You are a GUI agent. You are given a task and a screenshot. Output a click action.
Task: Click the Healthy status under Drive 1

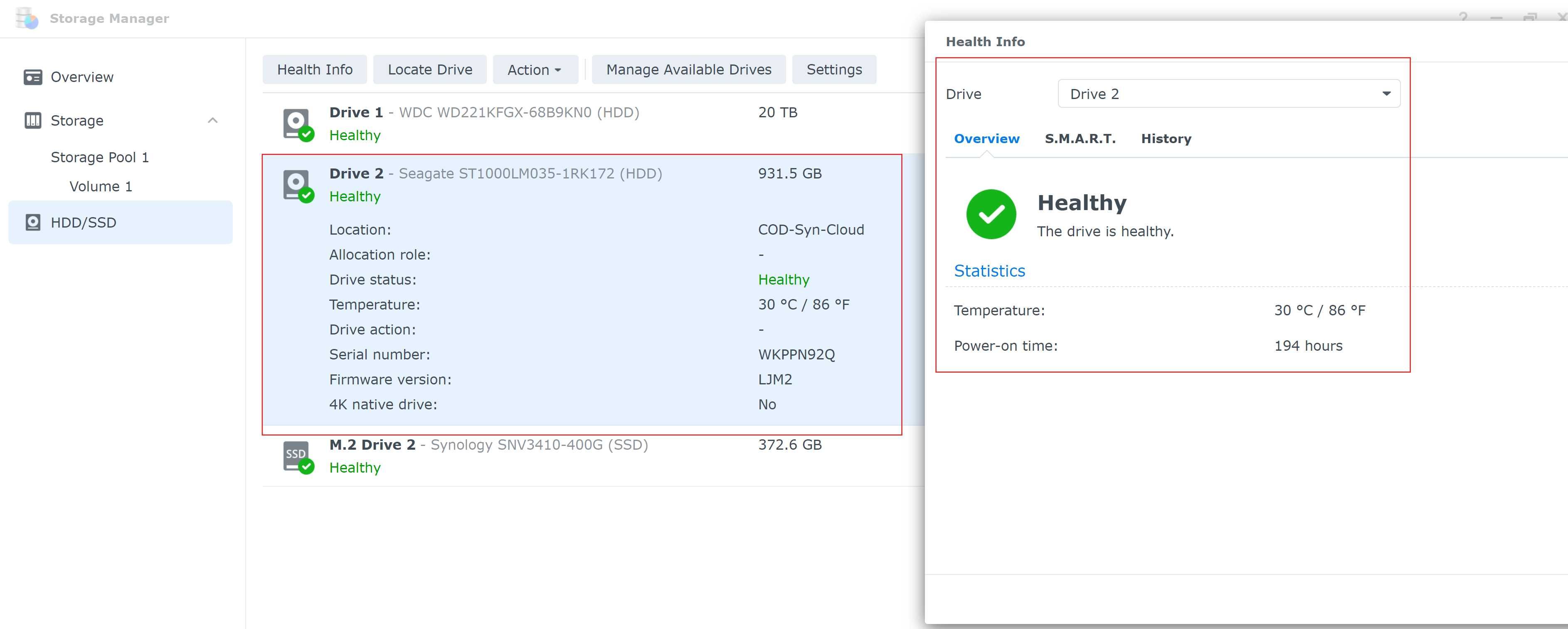(x=355, y=135)
